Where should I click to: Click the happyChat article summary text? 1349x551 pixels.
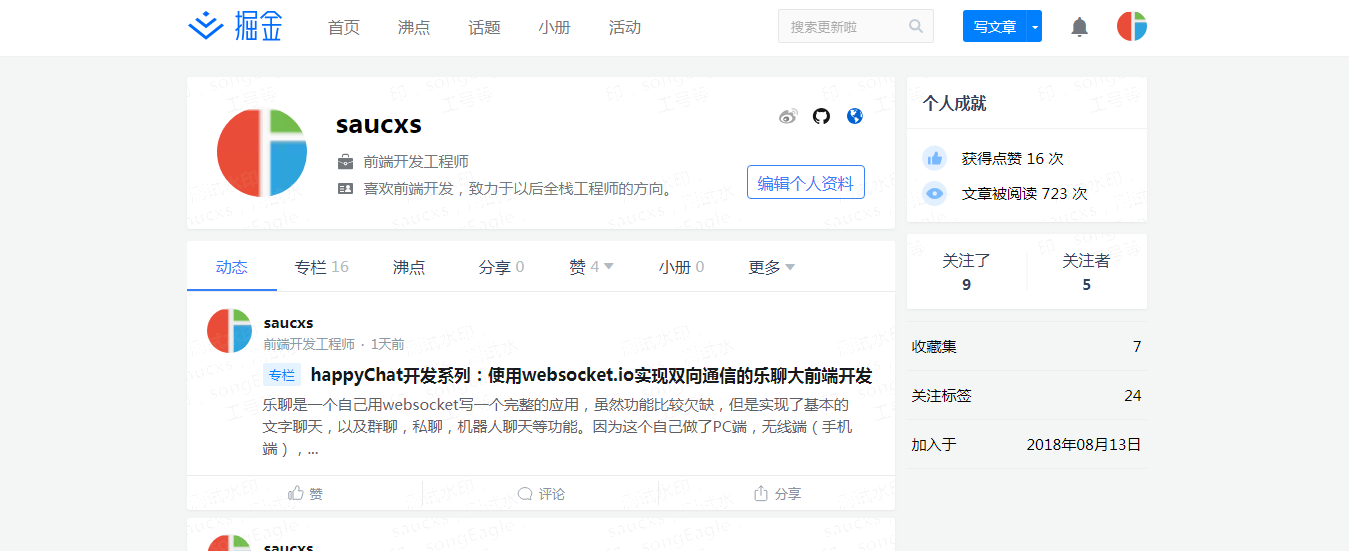[558, 427]
